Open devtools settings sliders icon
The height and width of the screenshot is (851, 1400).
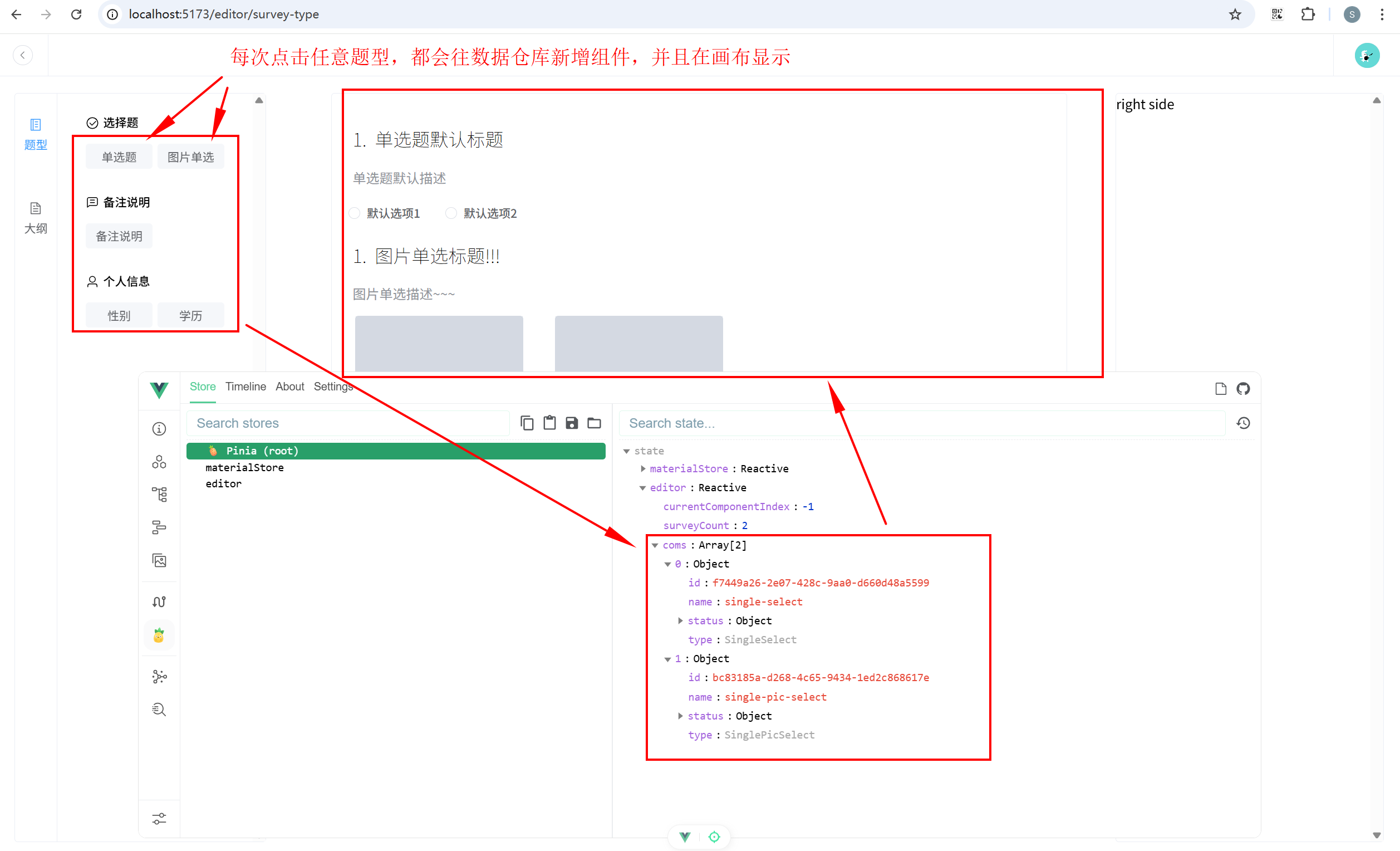click(x=159, y=819)
